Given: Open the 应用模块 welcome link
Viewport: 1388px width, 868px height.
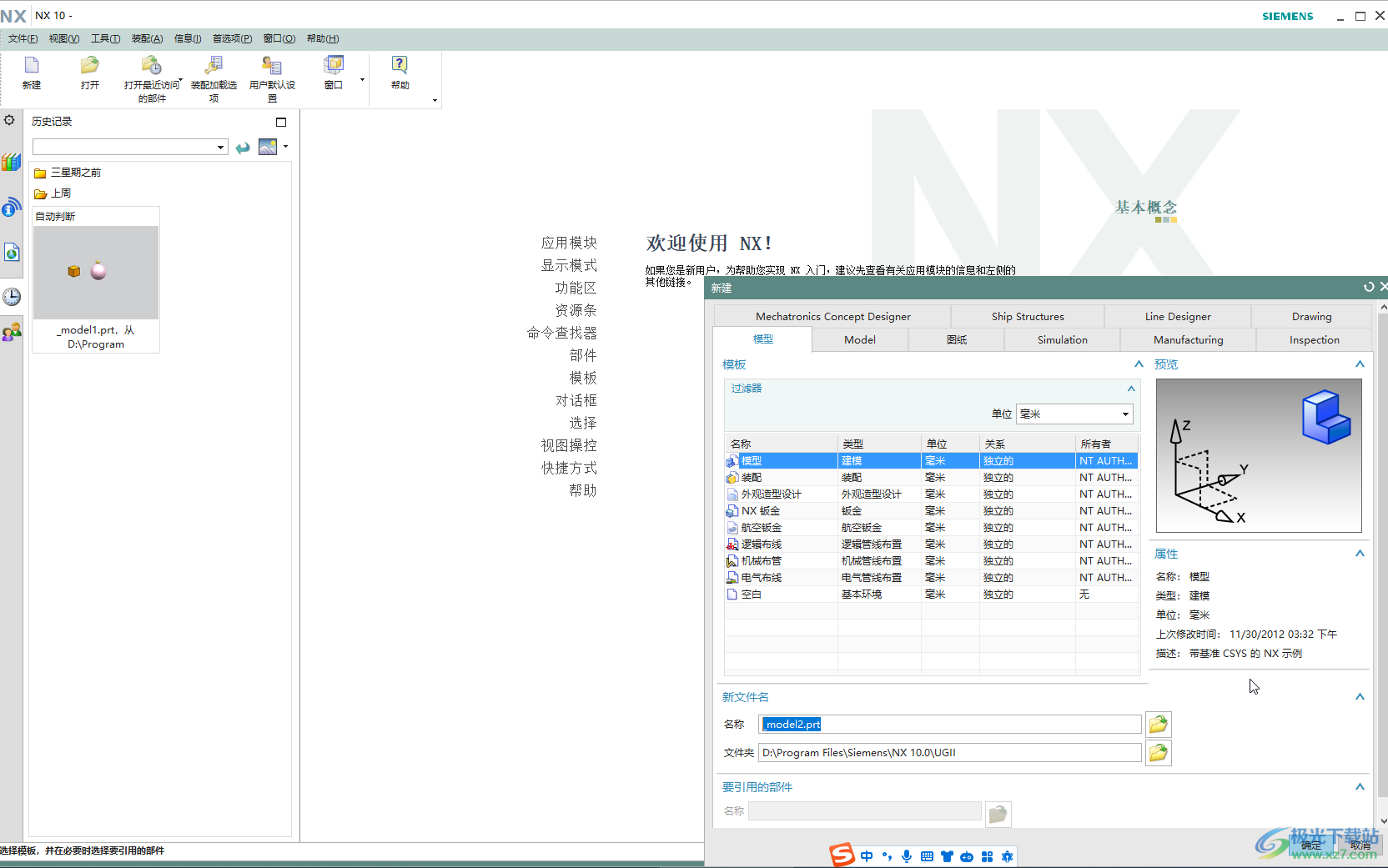Looking at the screenshot, I should [x=569, y=243].
